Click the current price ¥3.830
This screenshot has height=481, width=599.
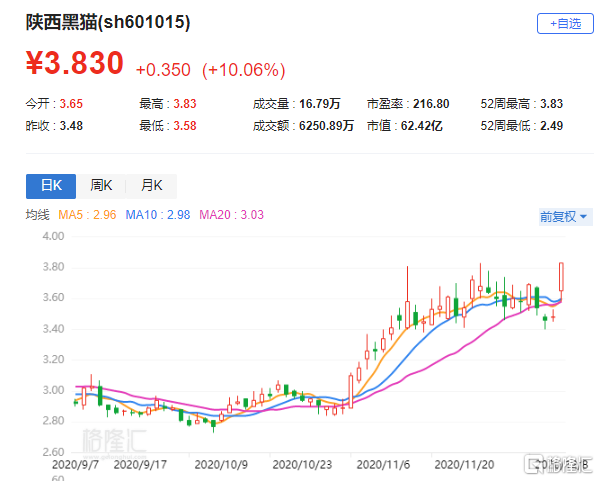pos(74,63)
